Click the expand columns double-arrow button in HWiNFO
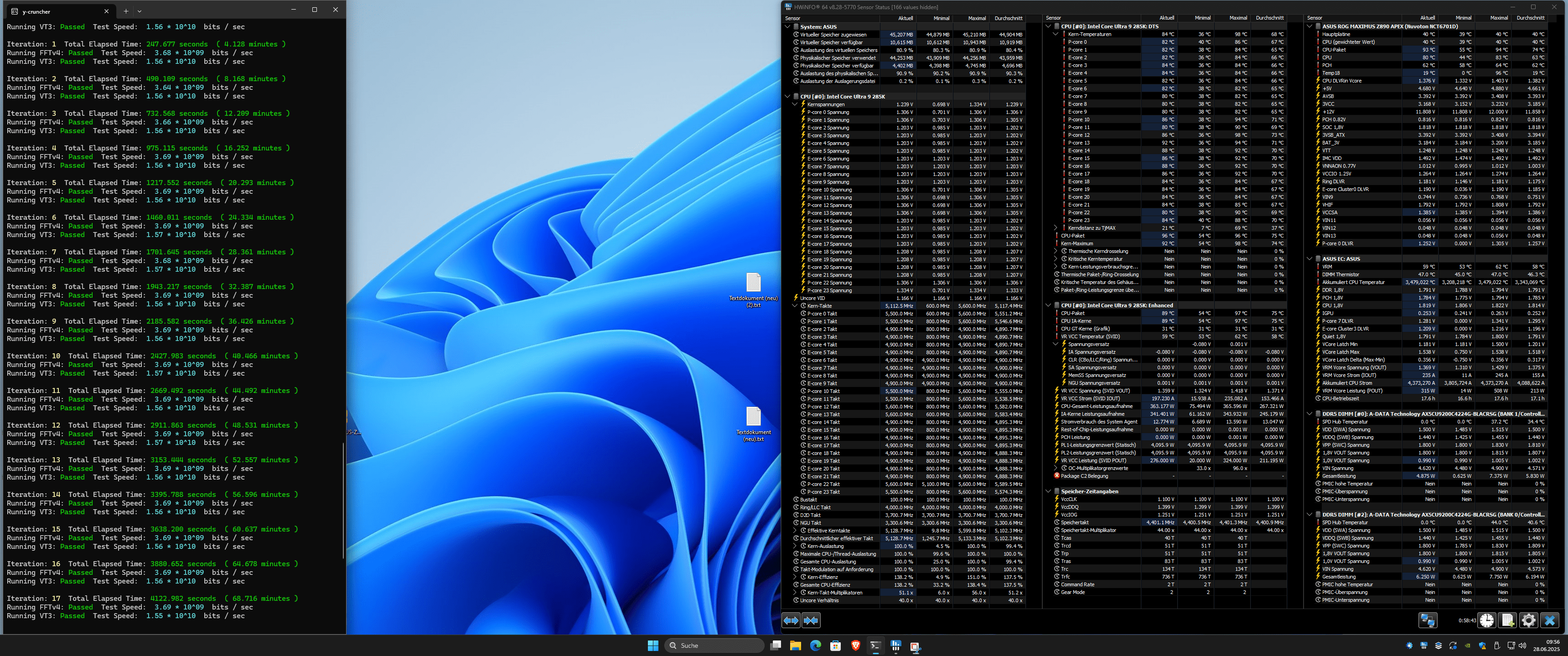The width and height of the screenshot is (1568, 656). (x=791, y=620)
